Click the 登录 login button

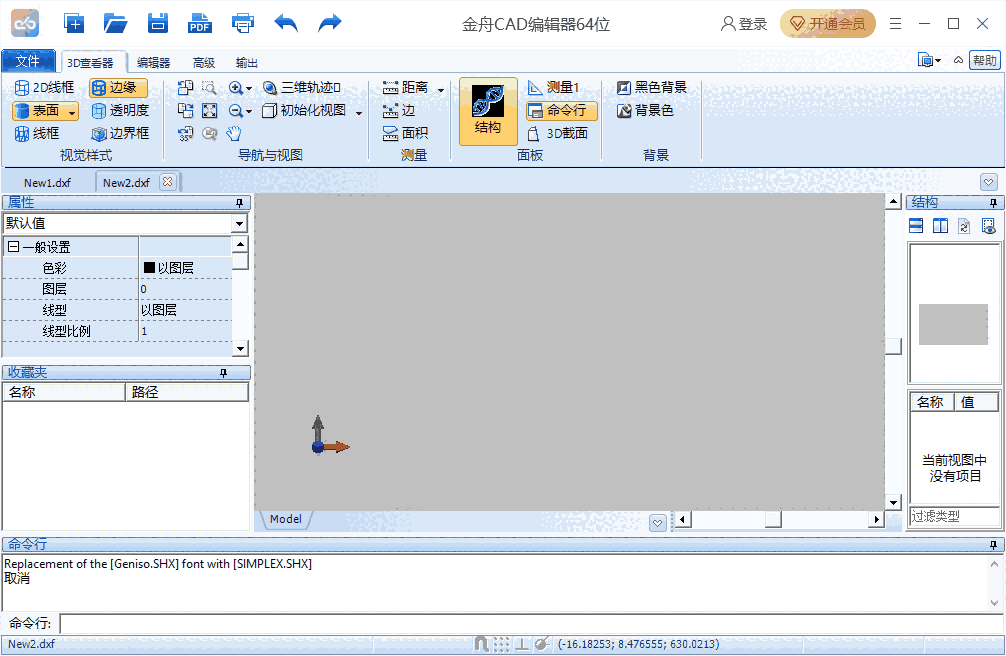point(744,24)
